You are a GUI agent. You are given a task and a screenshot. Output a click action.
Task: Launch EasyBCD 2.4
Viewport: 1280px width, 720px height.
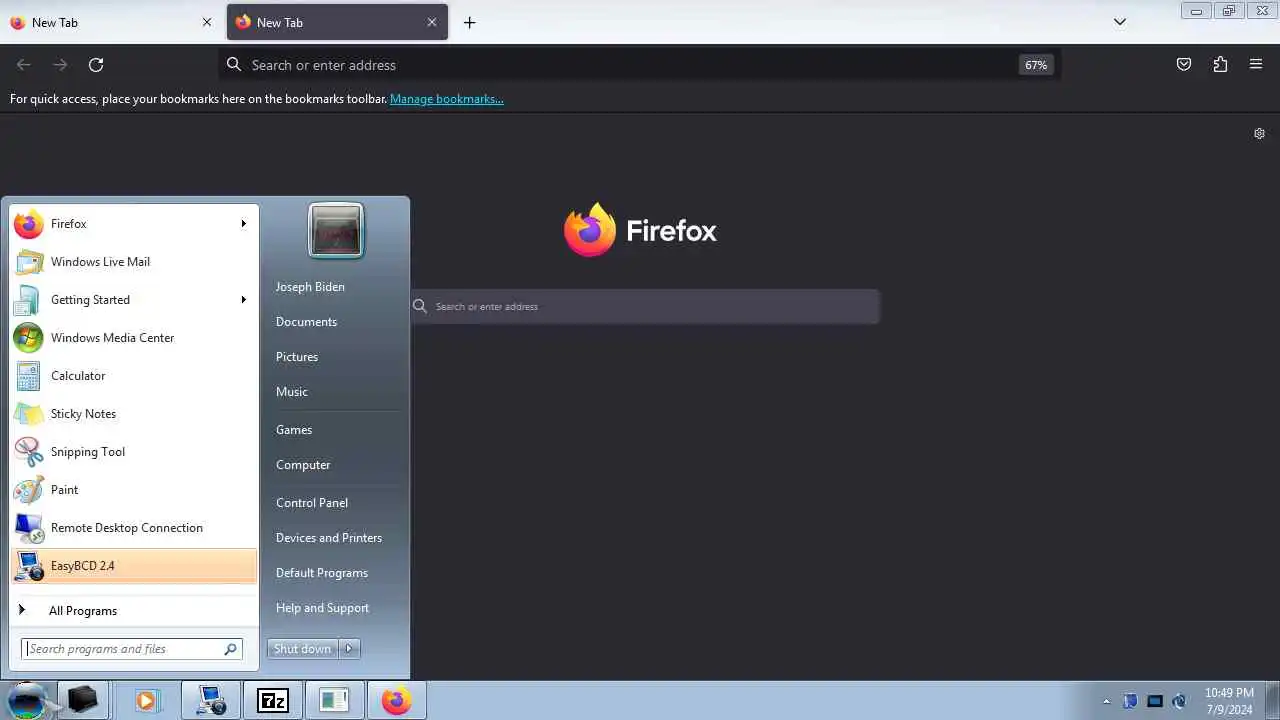point(133,566)
